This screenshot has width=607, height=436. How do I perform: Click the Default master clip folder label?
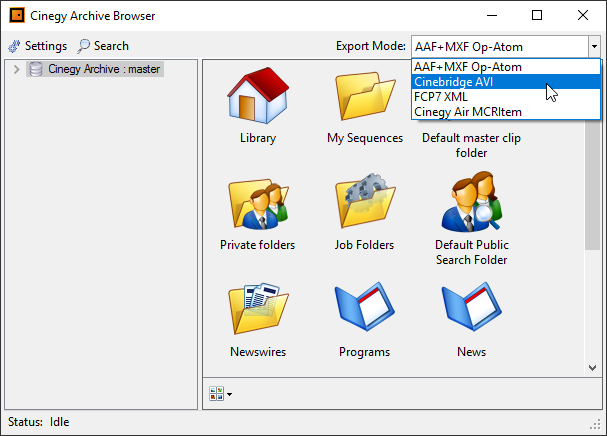(471, 145)
